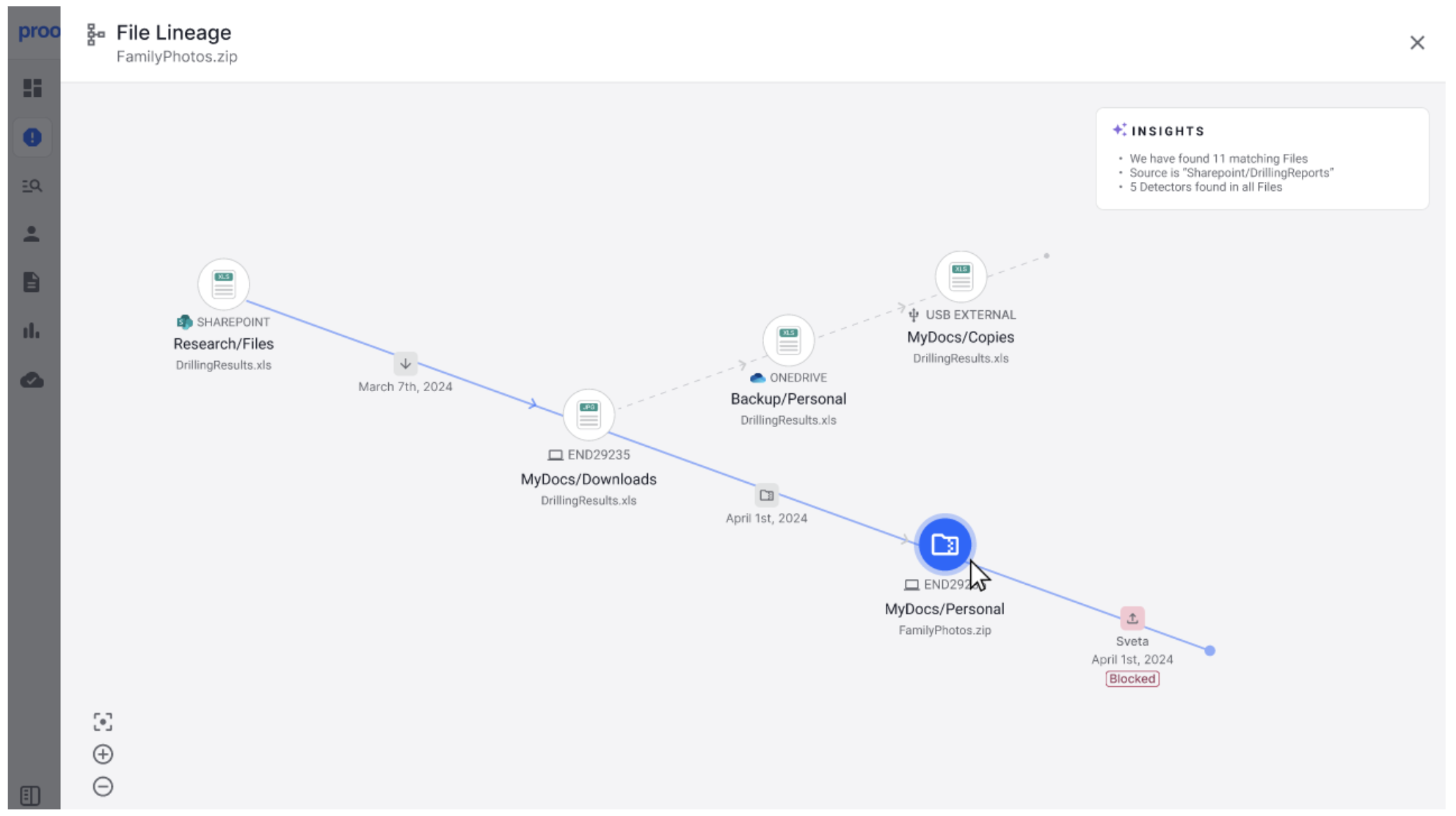The width and height of the screenshot is (1456, 816).
Task: Fit lineage graph to screen
Action: [x=103, y=722]
